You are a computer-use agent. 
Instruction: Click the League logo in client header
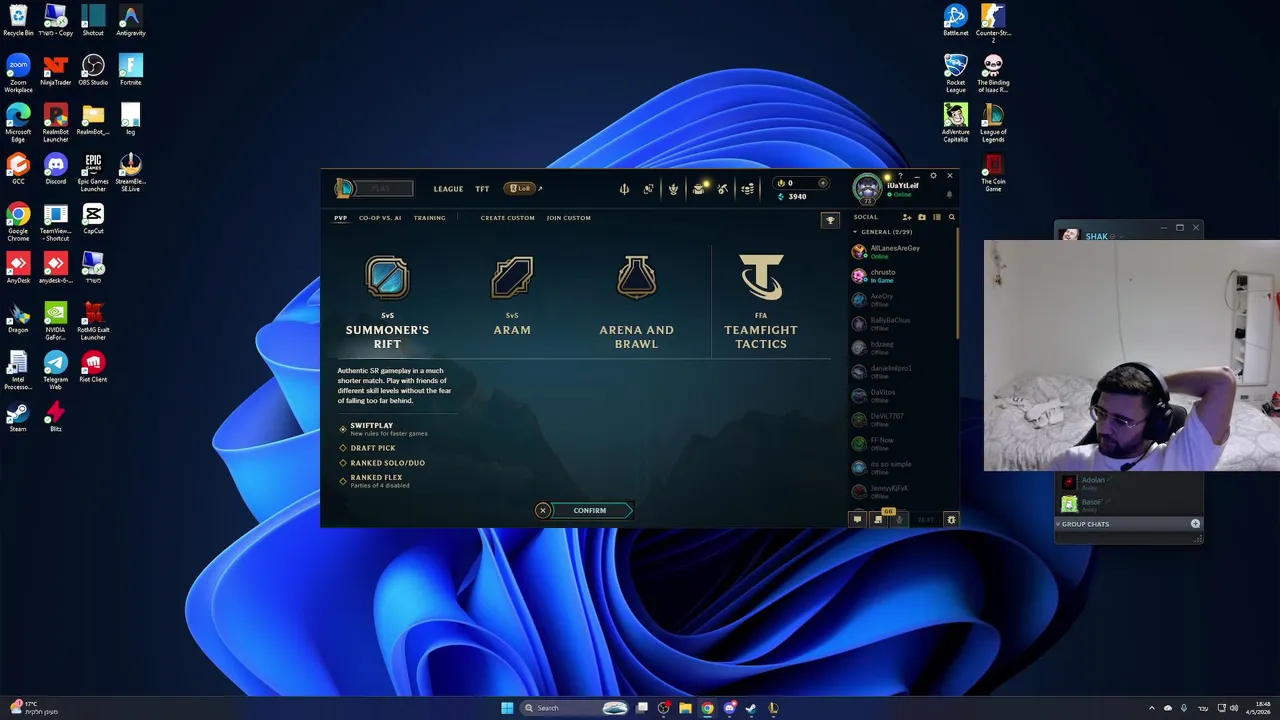(x=344, y=188)
